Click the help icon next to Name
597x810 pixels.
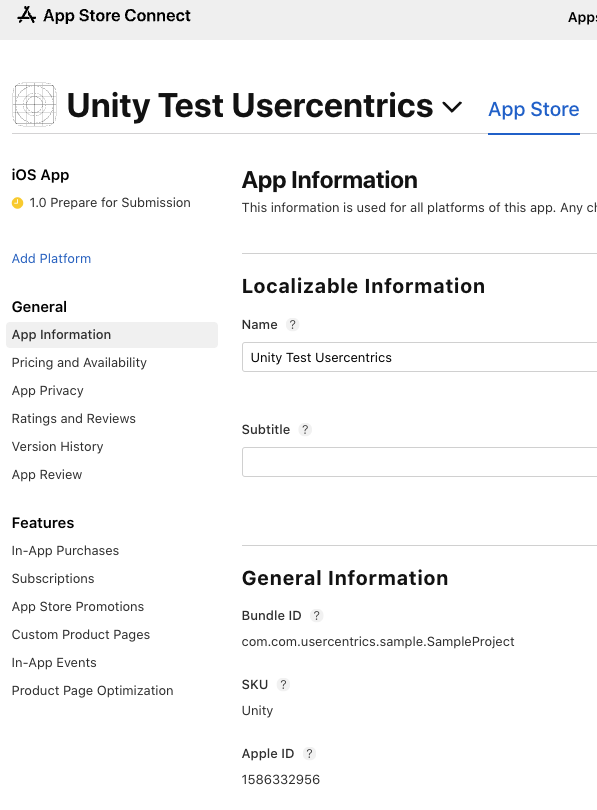[x=292, y=324]
